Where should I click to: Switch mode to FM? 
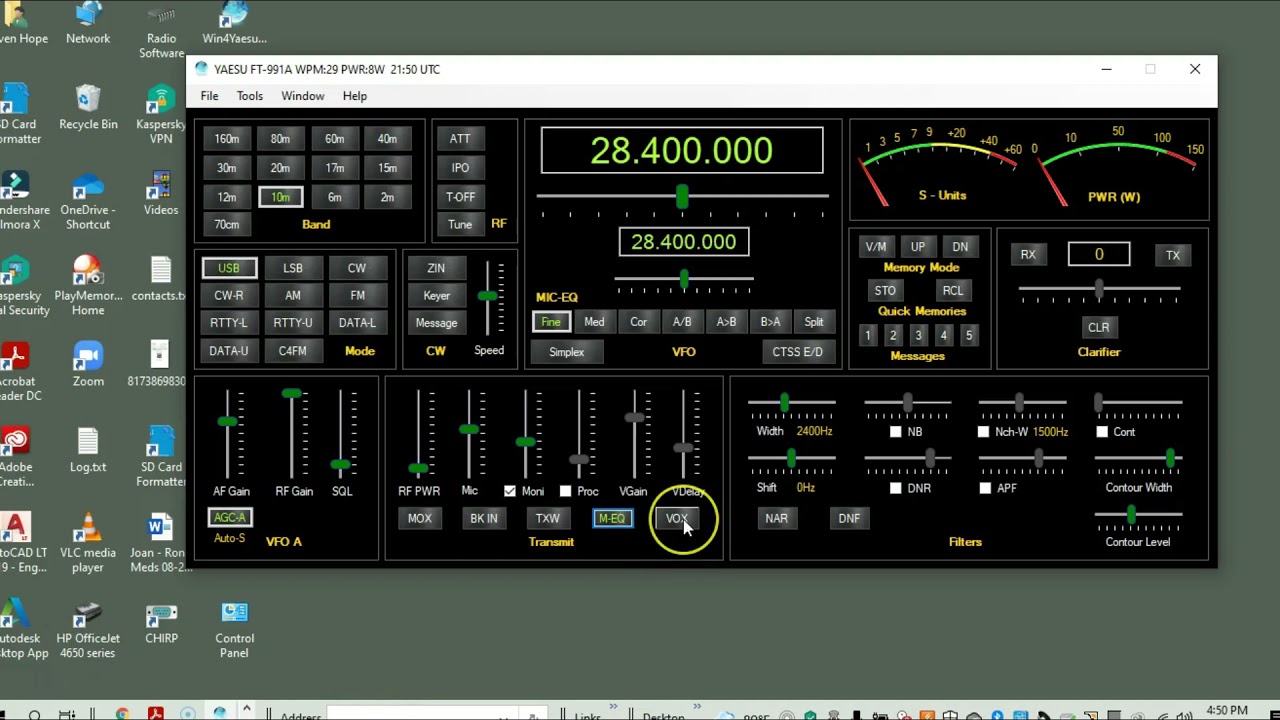click(357, 295)
